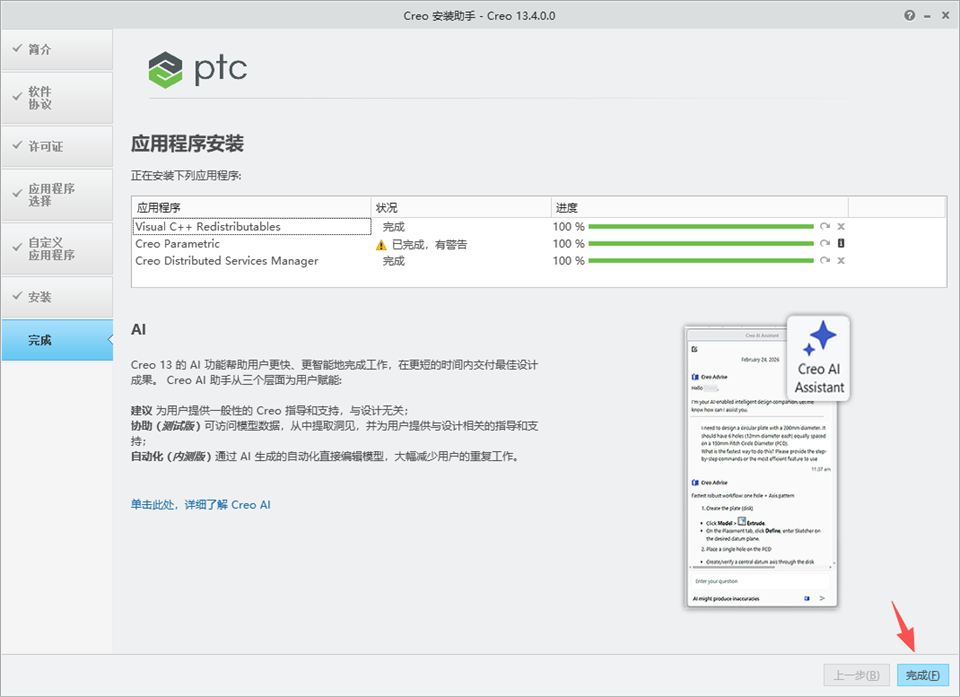Open the info log icon for Creo Parametric
Viewport: 960px width, 697px height.
pos(841,243)
